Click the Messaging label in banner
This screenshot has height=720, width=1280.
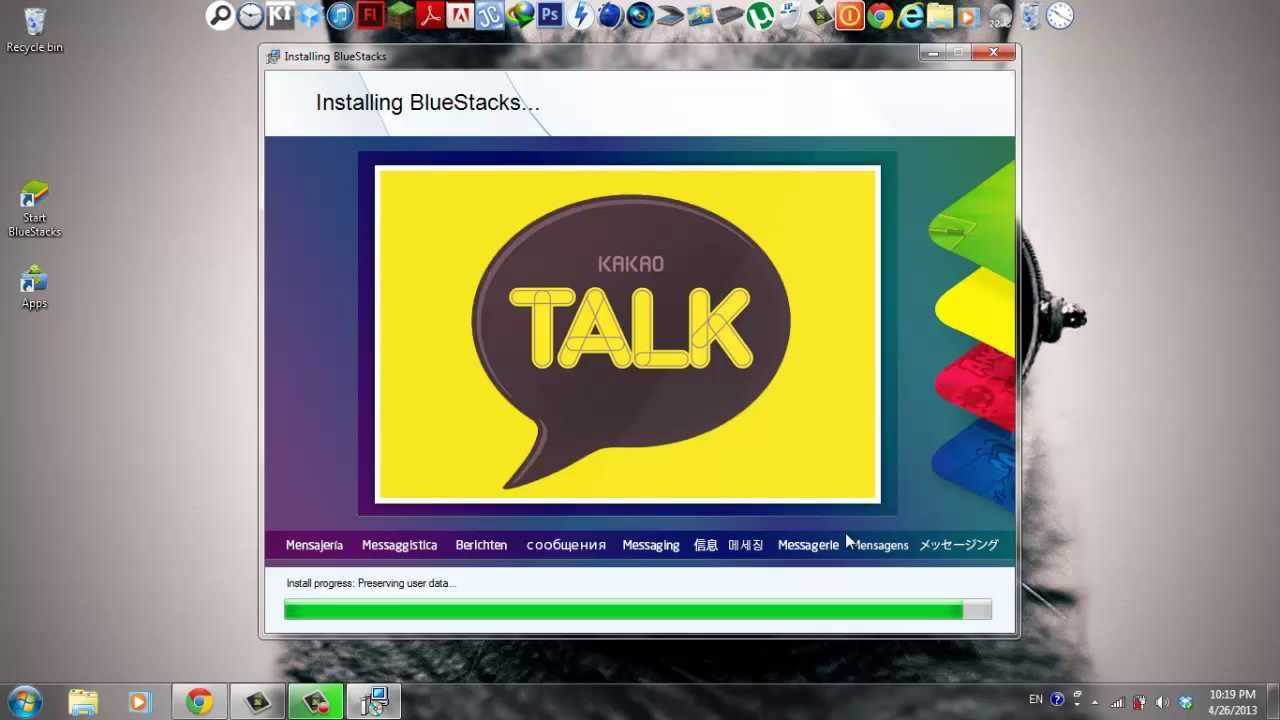click(x=650, y=545)
